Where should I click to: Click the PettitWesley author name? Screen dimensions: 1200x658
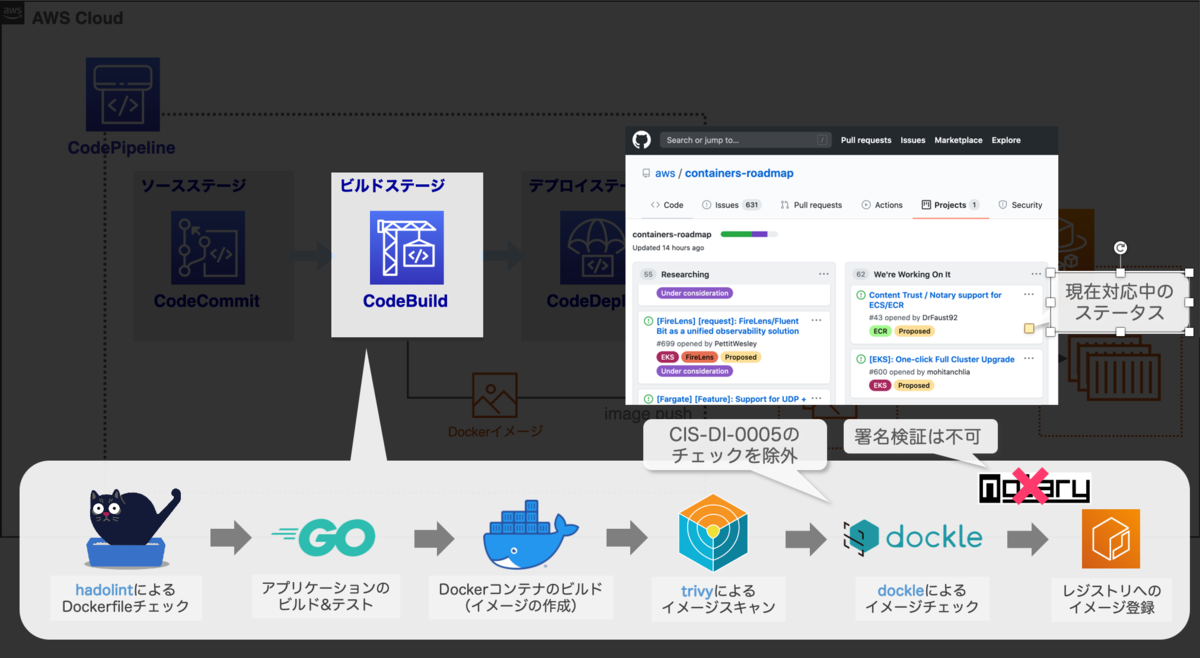[x=734, y=344]
